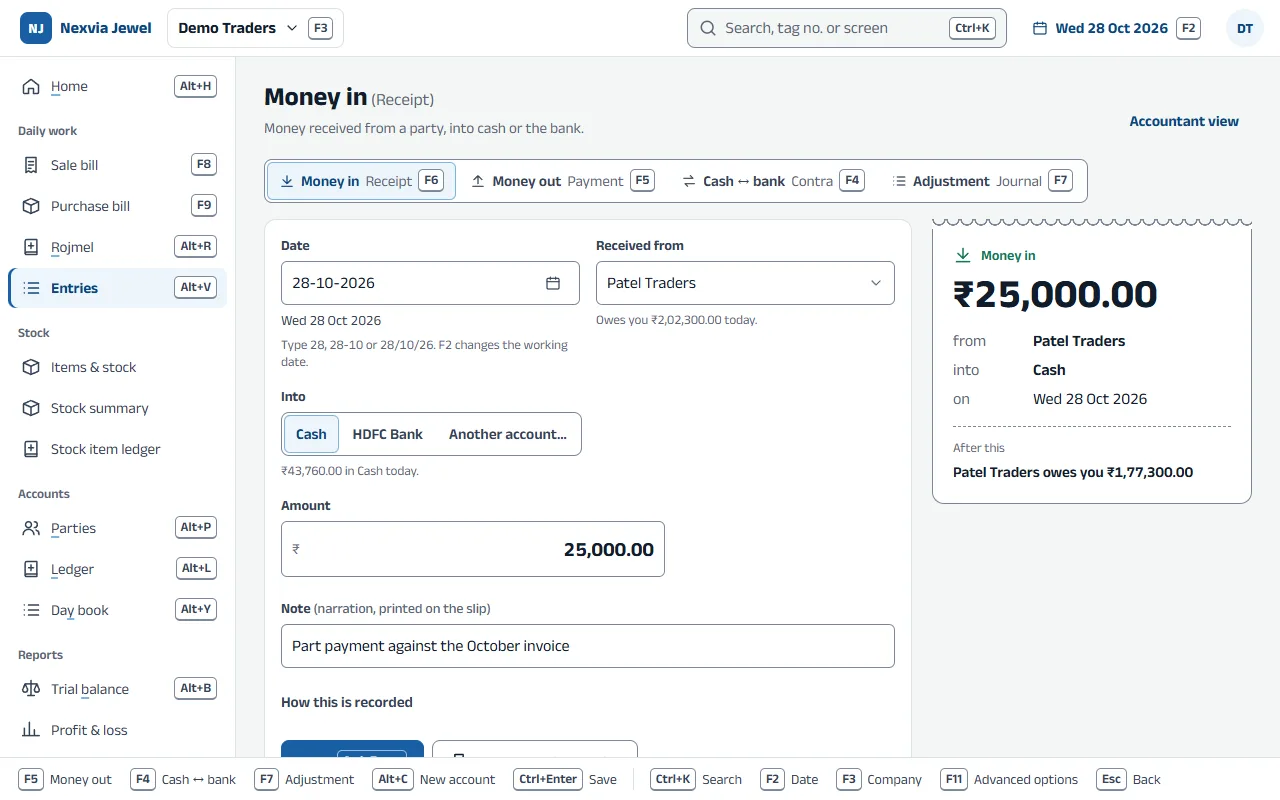Screen dimensions: 1280x800
Task: Click the Stock item ledger icon
Action: (31, 449)
